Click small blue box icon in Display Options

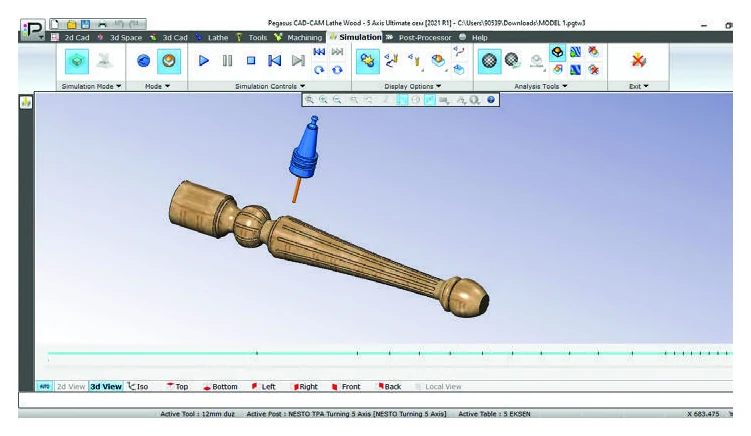(459, 70)
